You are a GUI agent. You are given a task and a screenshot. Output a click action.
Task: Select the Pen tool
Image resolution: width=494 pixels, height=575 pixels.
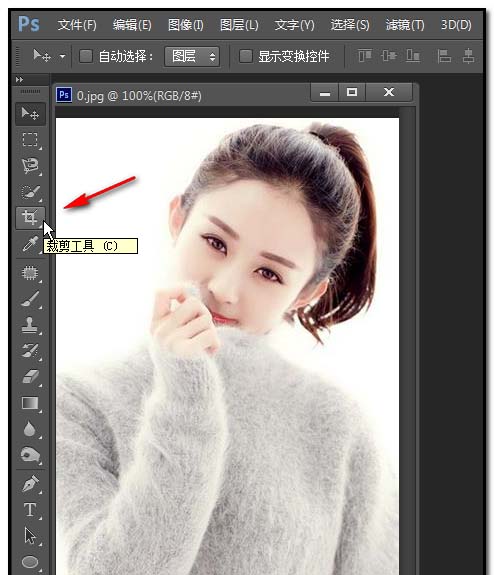click(x=30, y=484)
